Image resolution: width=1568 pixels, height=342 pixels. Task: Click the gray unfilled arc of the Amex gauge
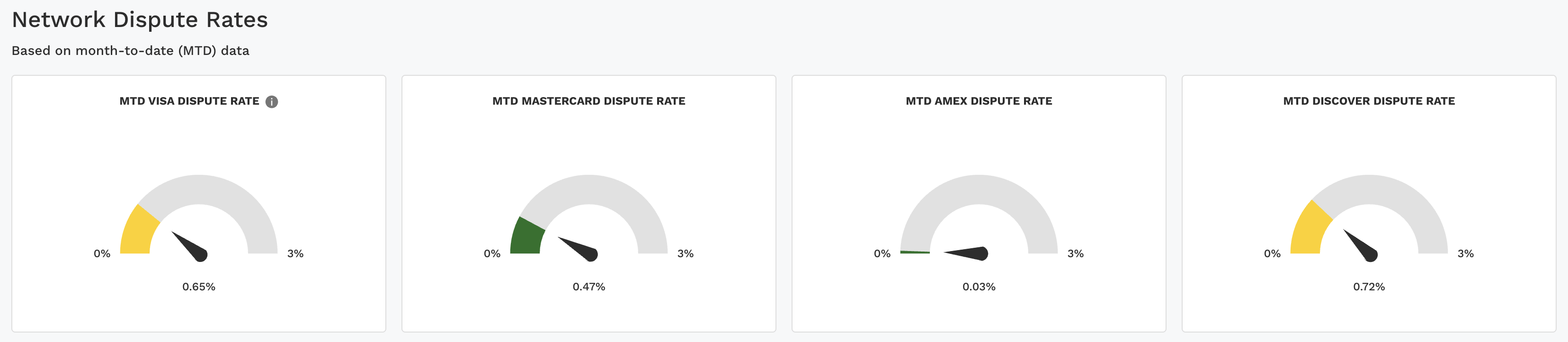click(x=979, y=189)
